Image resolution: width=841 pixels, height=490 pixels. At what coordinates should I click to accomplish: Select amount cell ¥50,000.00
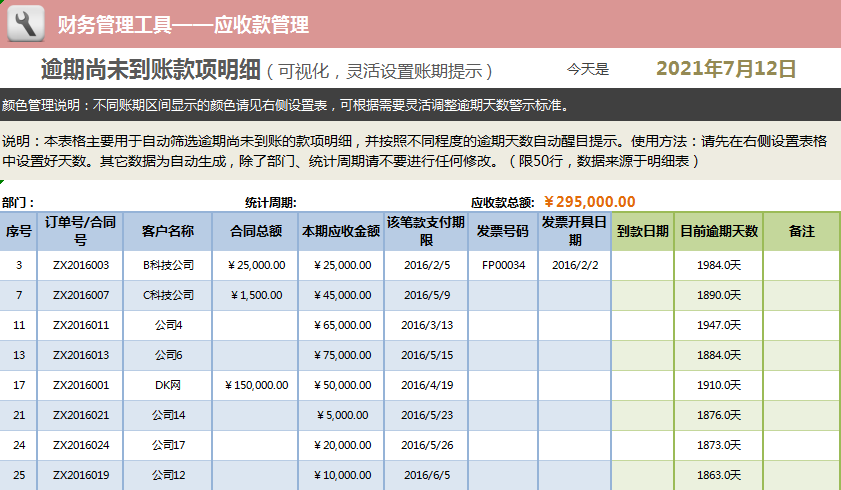(342, 385)
